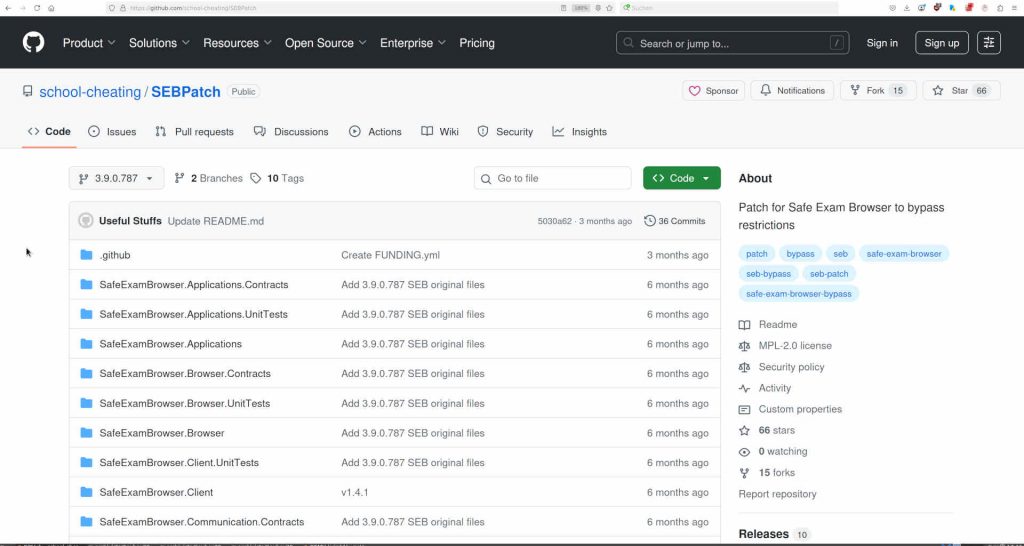Click the GitHub logo home icon
Screen dimensions: 1024x546
[x=33, y=42]
